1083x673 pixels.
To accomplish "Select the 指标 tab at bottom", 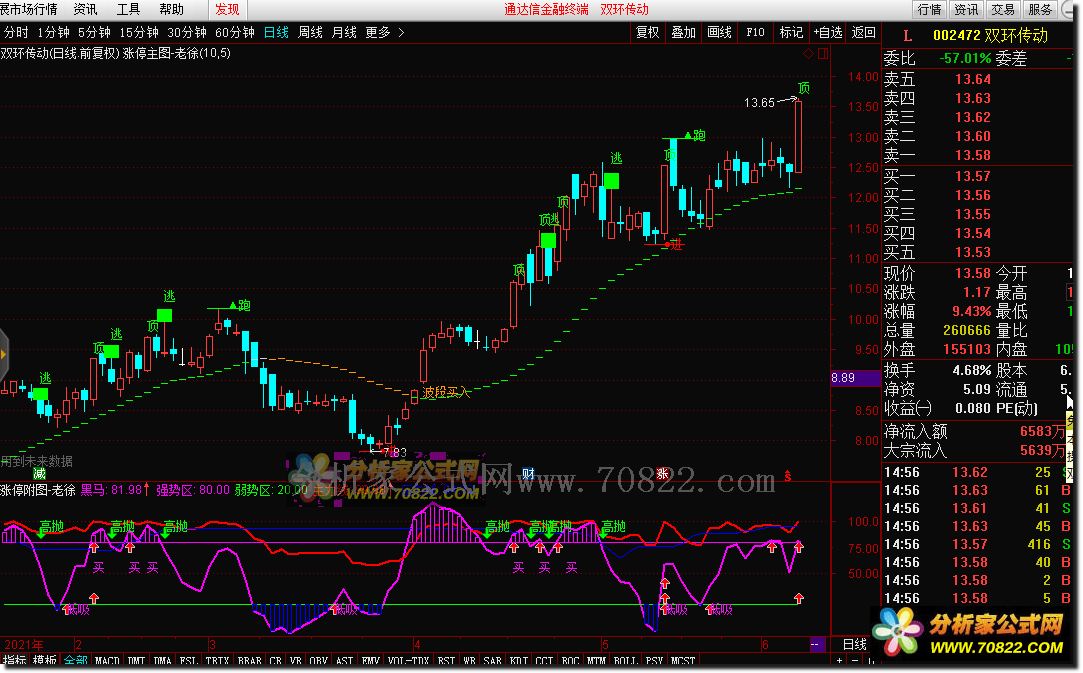I will pos(15,661).
